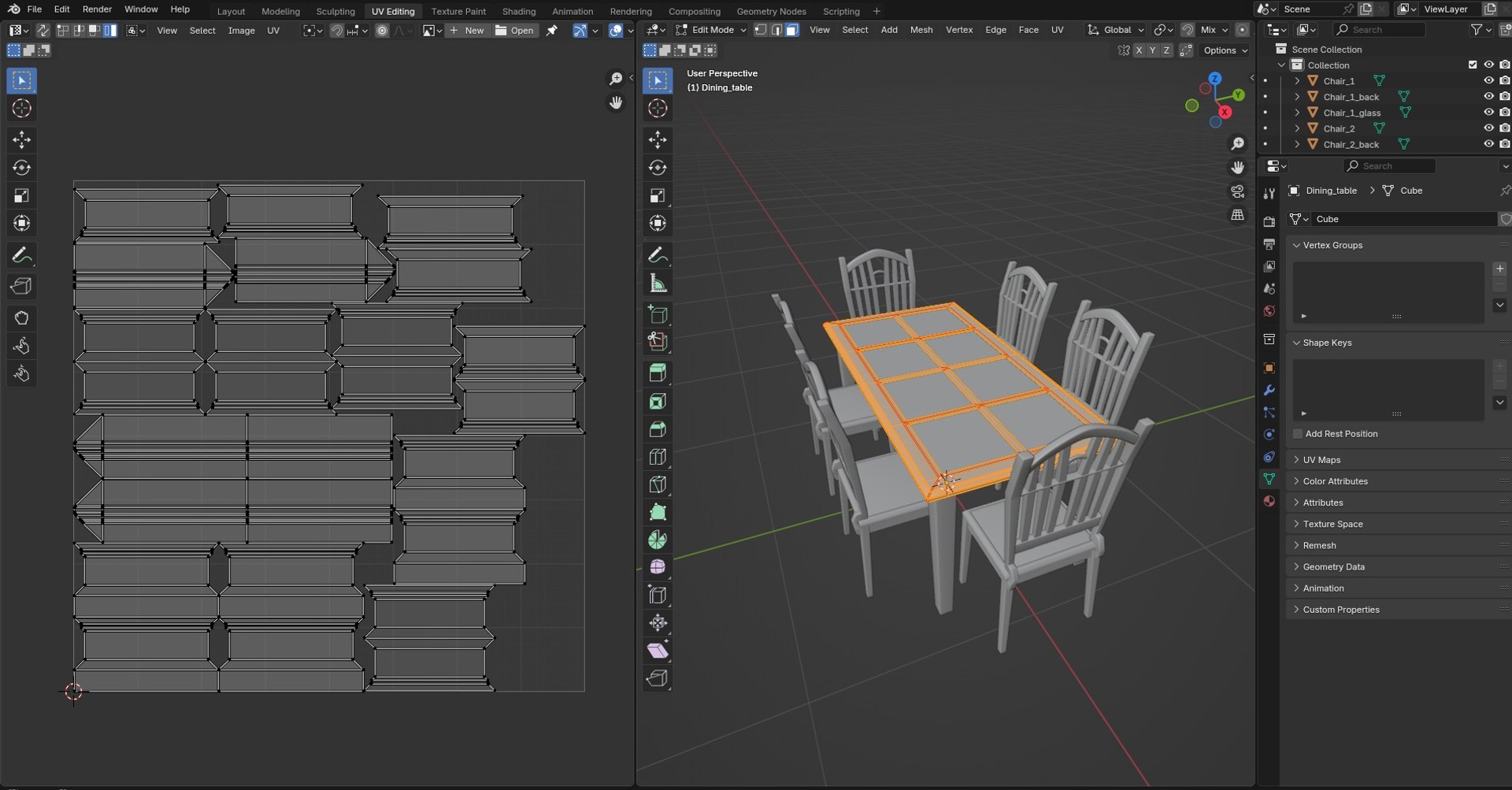This screenshot has width=1512, height=790.
Task: Open the Mesh menu in 3D viewport header
Action: tap(921, 30)
